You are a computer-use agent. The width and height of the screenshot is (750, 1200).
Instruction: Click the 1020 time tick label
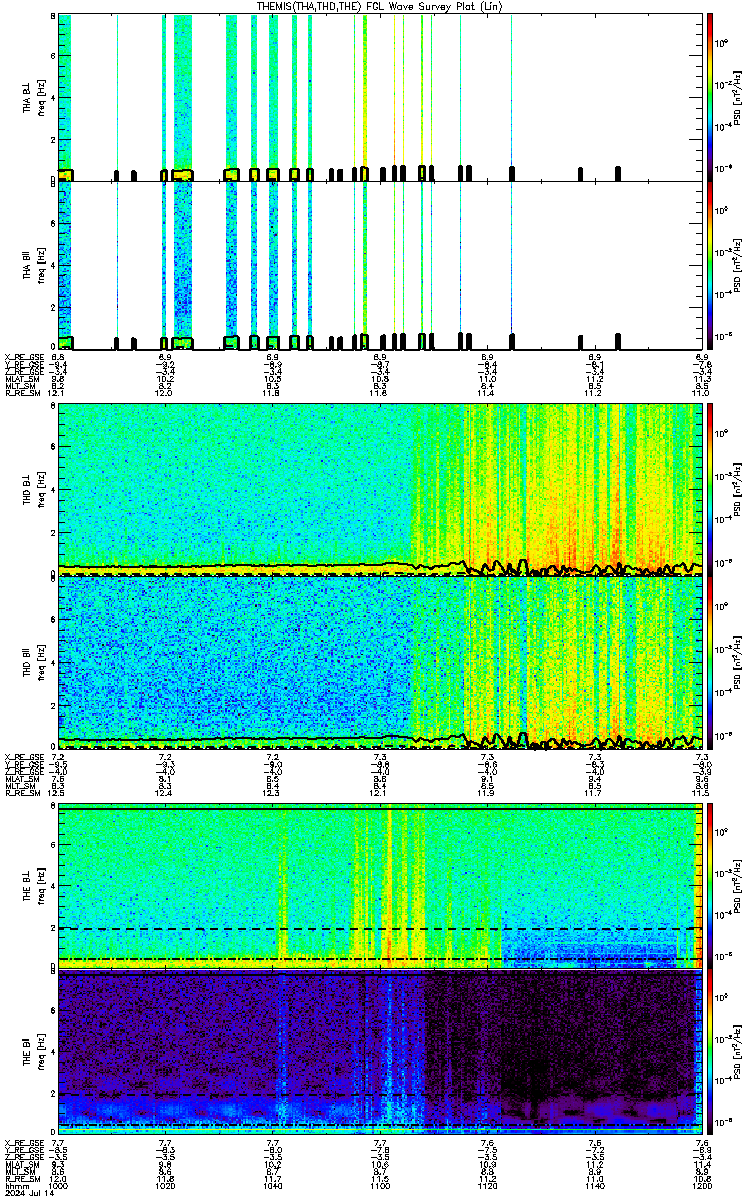coord(166,1187)
